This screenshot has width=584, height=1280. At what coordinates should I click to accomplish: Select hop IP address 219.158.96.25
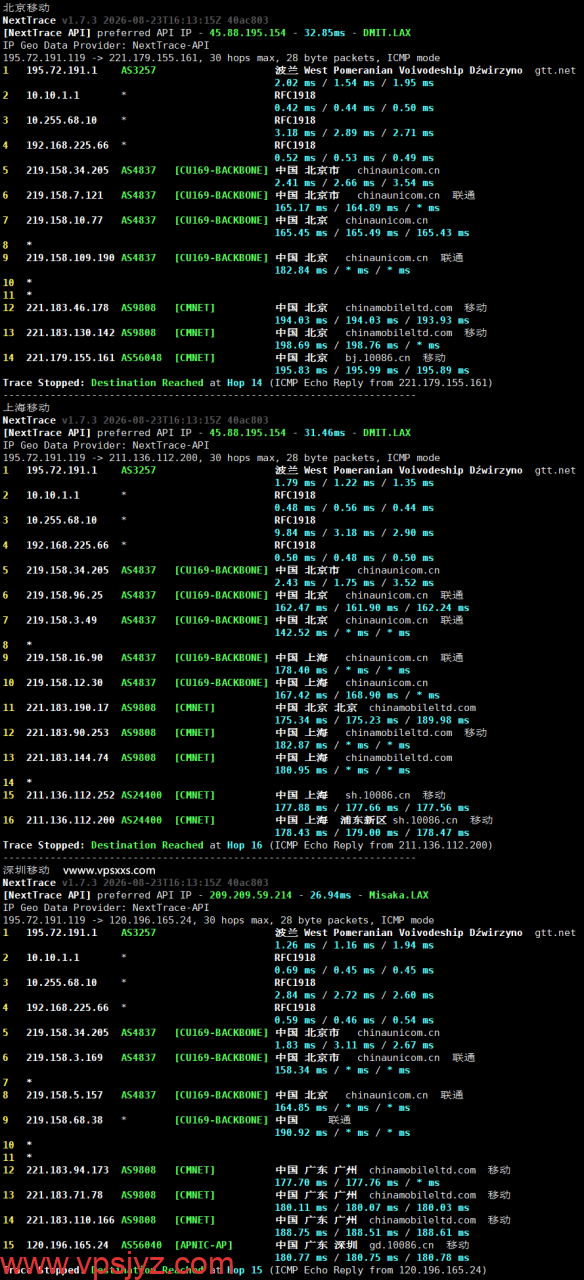(x=65, y=595)
